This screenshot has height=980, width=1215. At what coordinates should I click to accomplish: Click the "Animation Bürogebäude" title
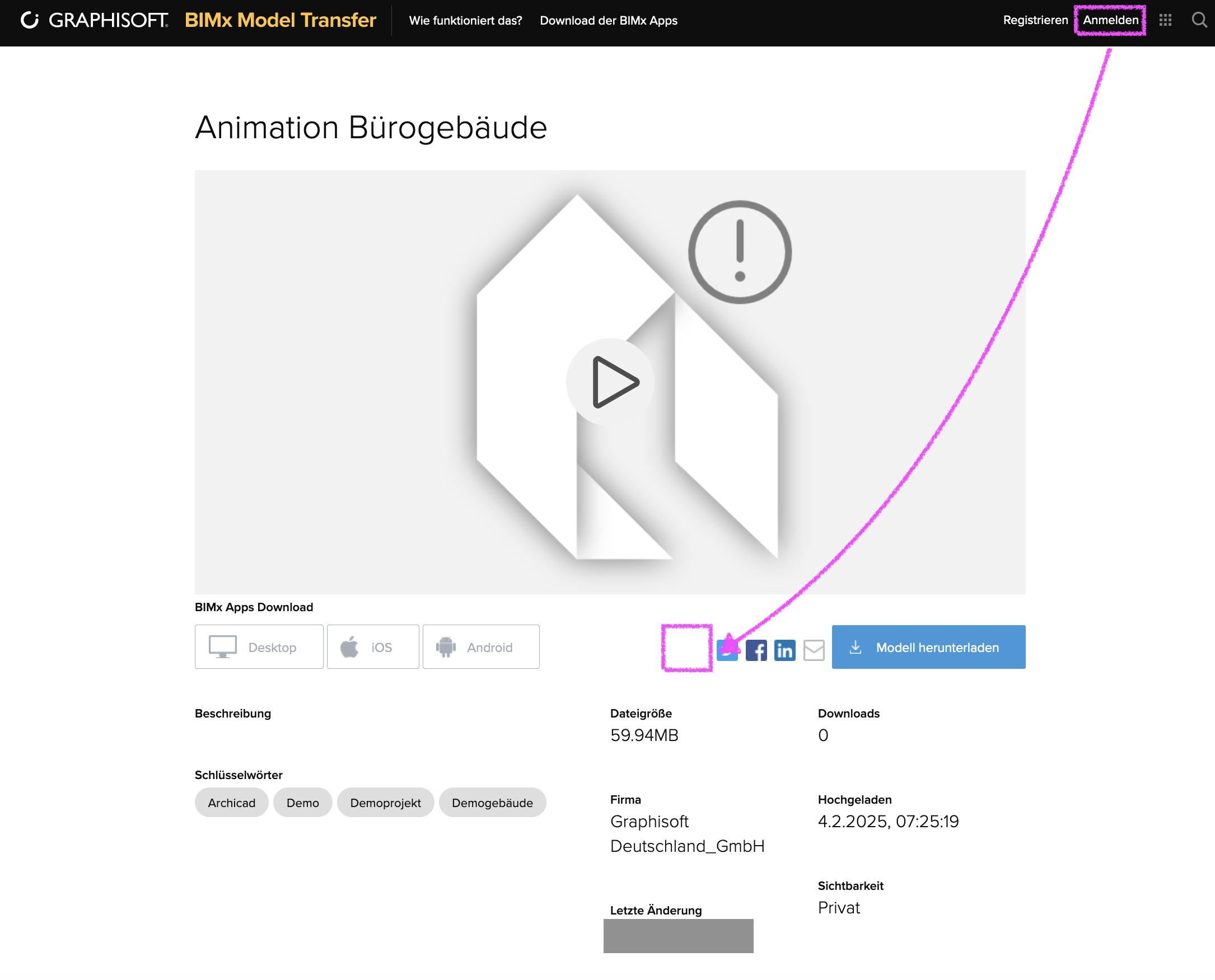click(x=370, y=128)
